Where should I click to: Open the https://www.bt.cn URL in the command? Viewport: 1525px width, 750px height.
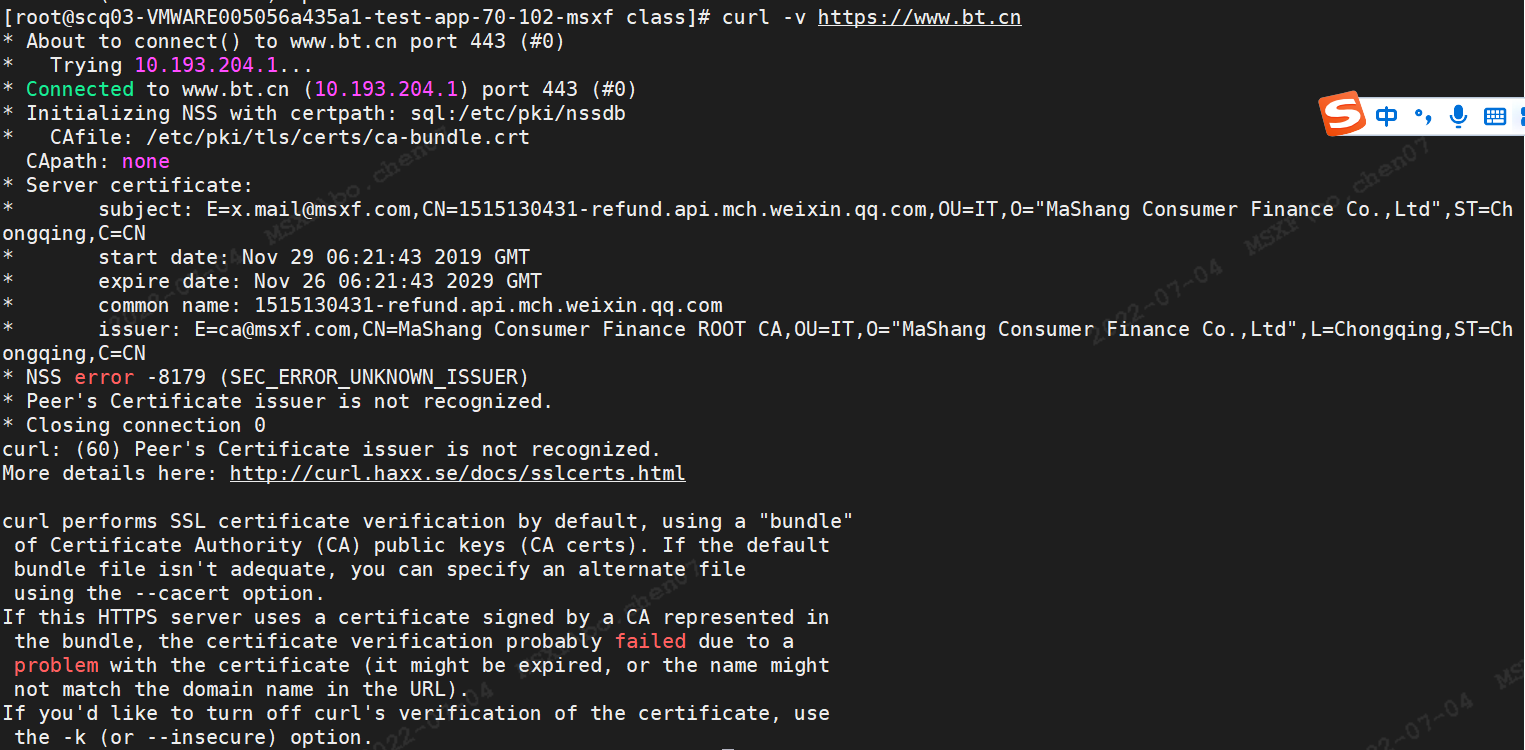(920, 18)
